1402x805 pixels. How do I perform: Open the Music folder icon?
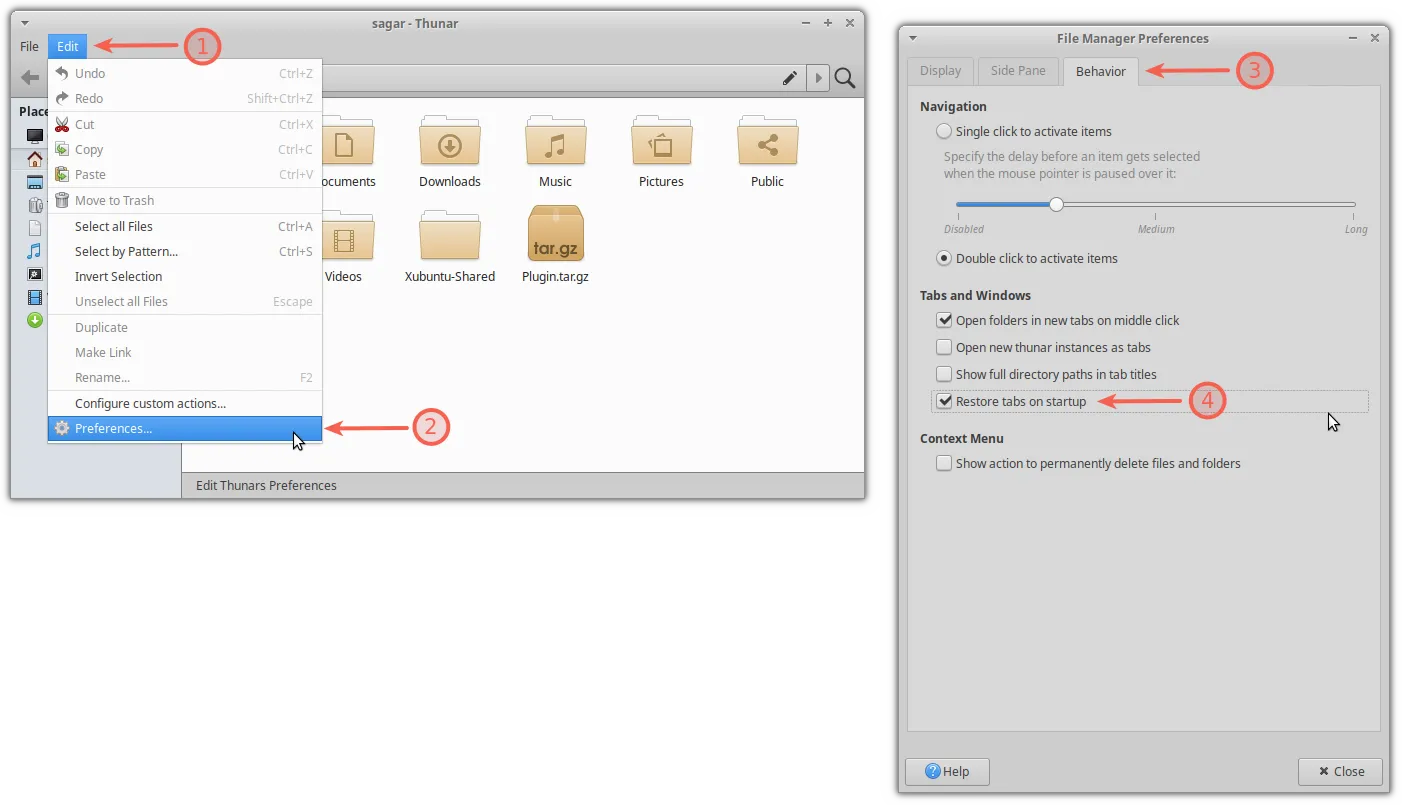tap(555, 143)
